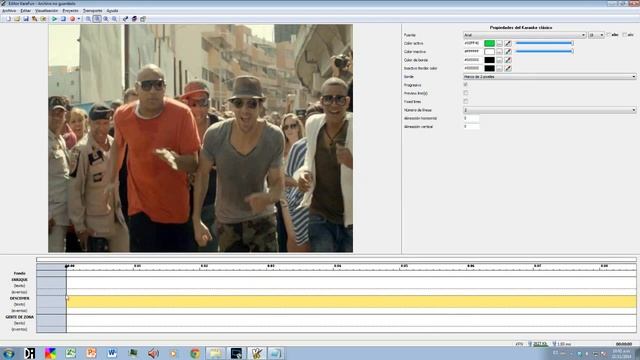
Task: Expand the Borde style dropdown
Action: [549, 77]
